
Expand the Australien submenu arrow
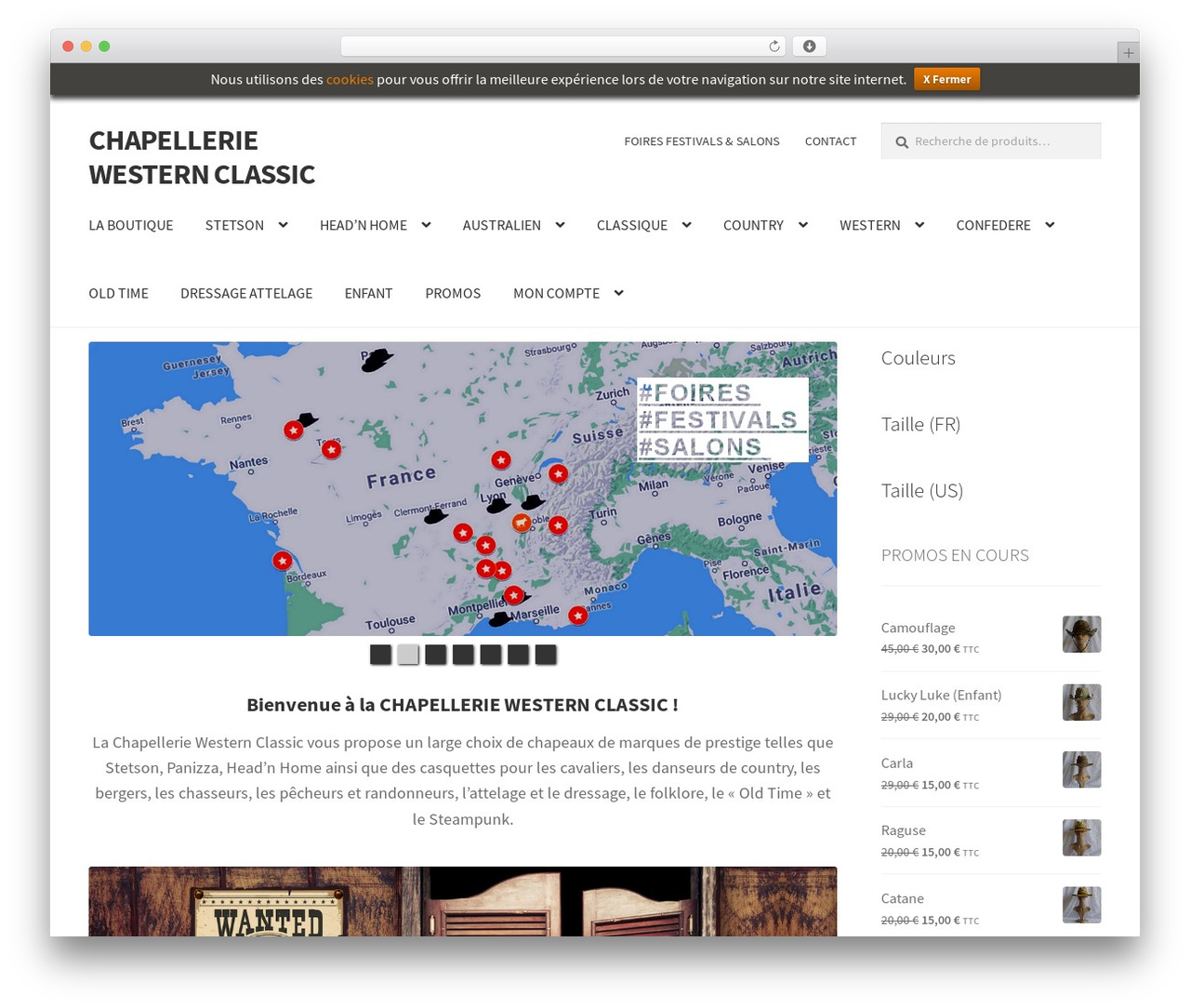click(x=560, y=225)
